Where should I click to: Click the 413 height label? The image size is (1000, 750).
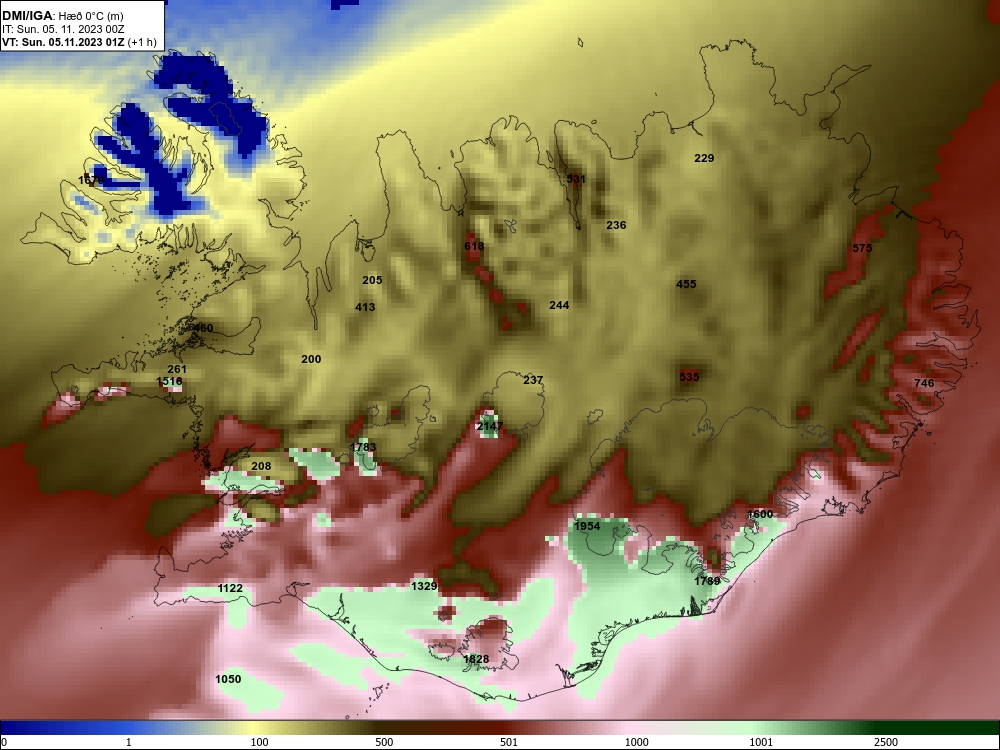tap(365, 307)
